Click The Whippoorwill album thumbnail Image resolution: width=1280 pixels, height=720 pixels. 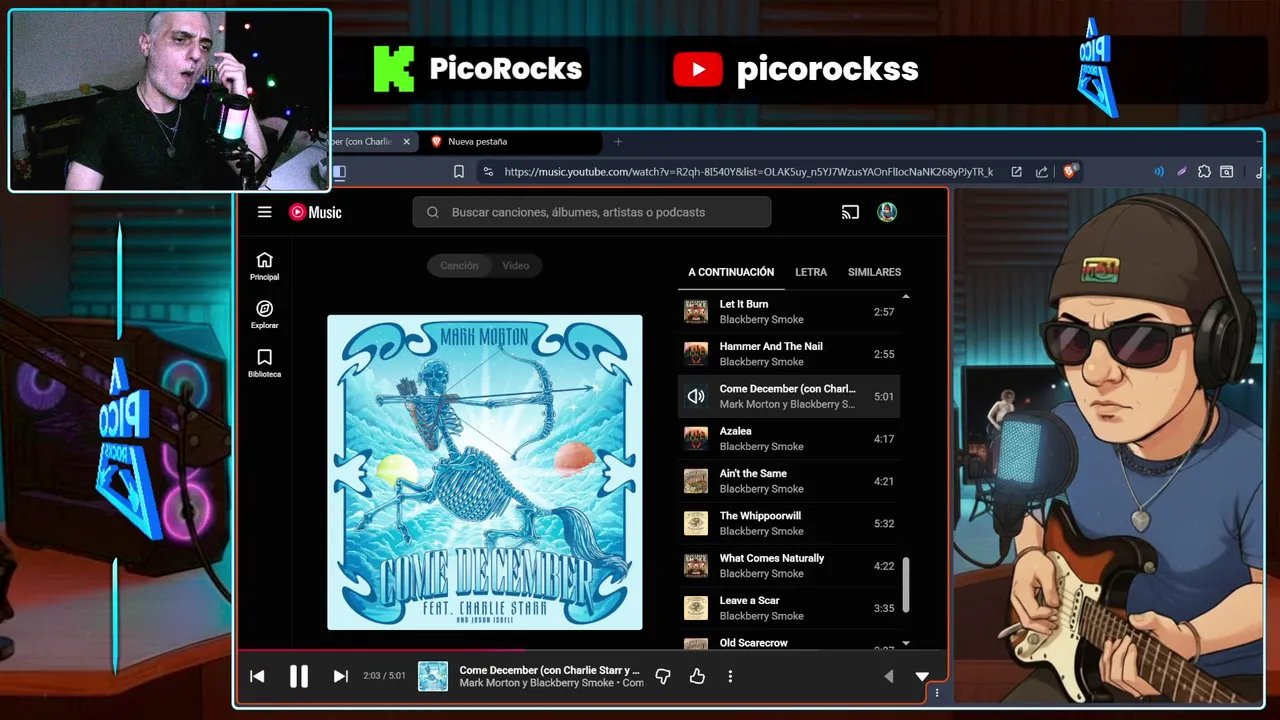point(696,523)
